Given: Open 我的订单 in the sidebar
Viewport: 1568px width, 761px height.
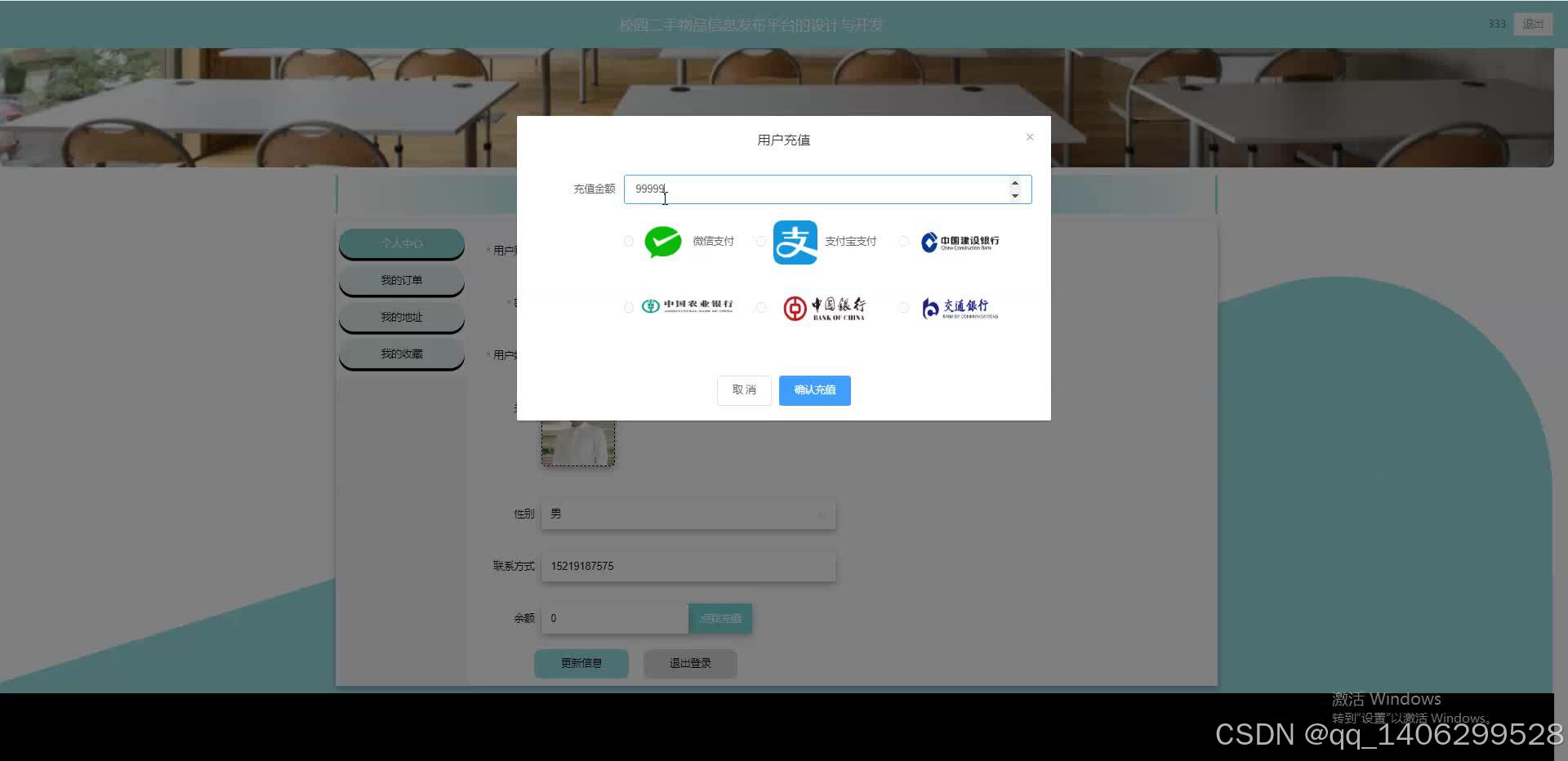Looking at the screenshot, I should [x=402, y=280].
